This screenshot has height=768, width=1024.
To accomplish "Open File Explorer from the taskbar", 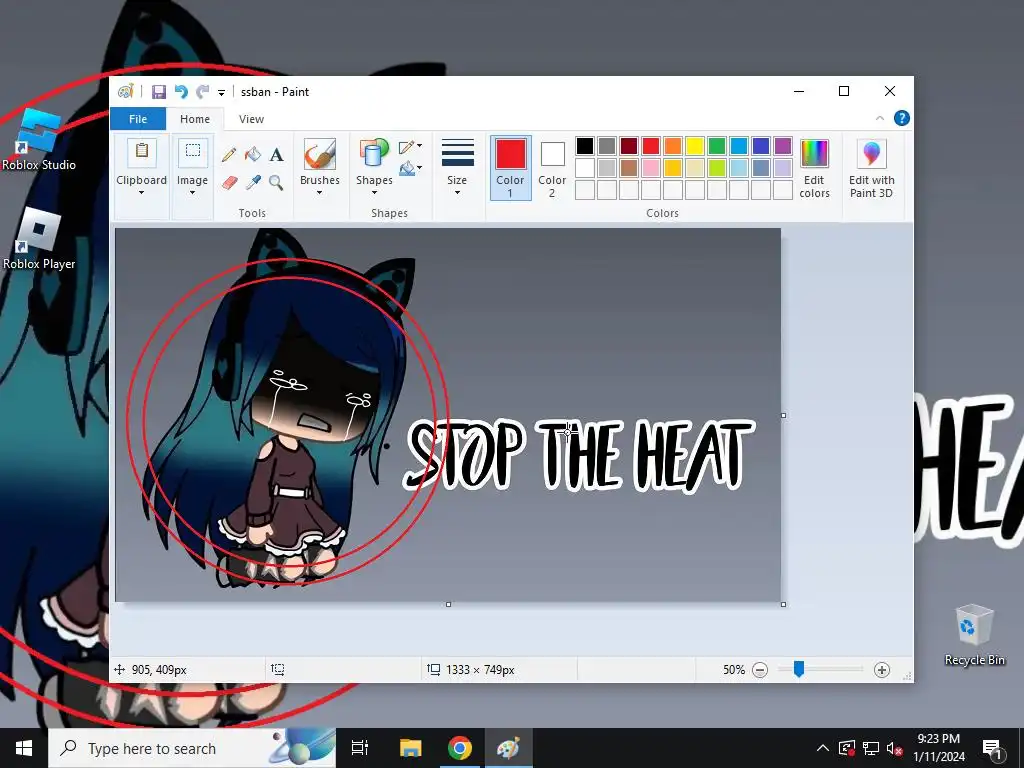I will click(411, 748).
